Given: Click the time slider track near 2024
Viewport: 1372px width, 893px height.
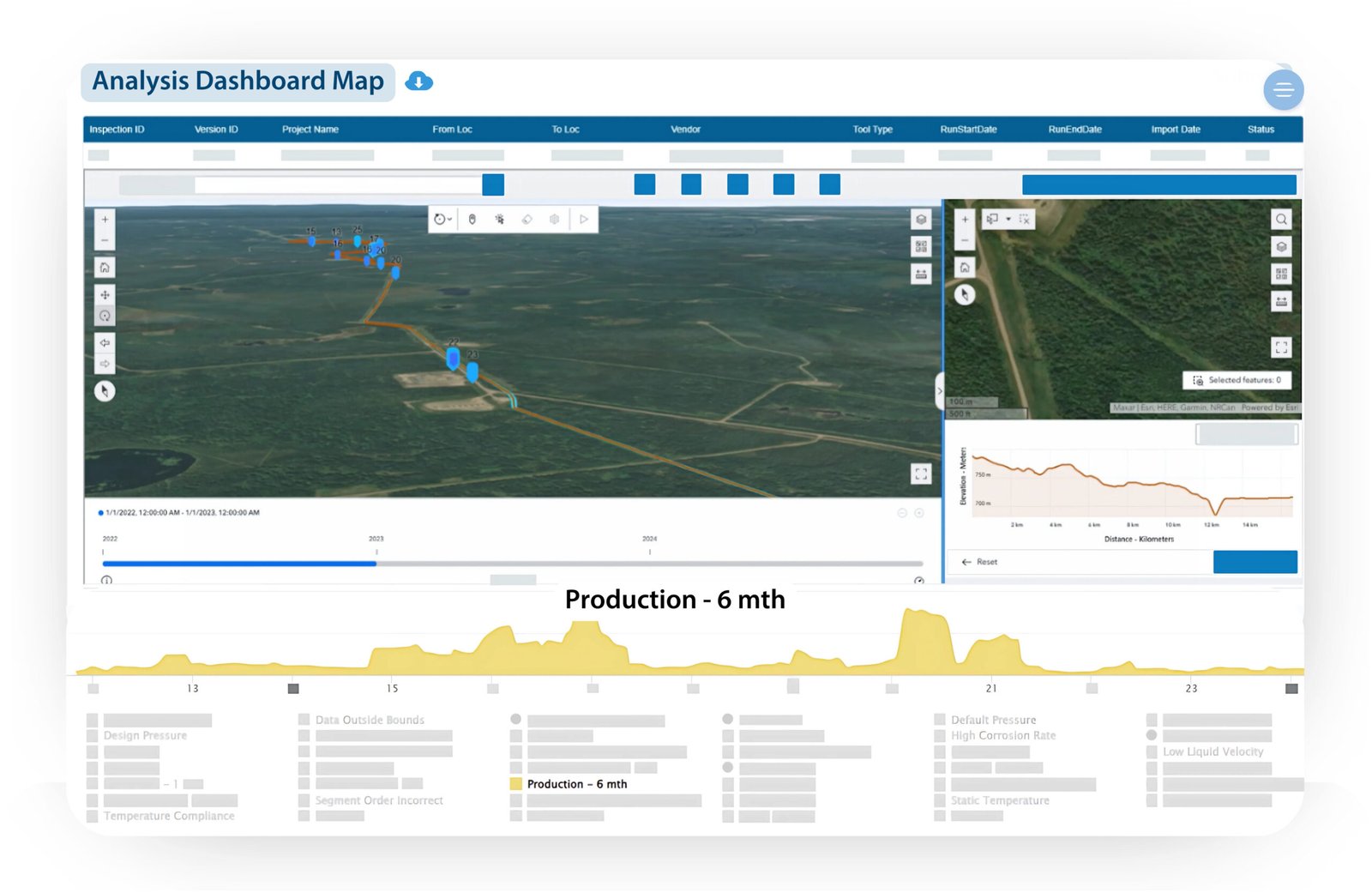Looking at the screenshot, I should tap(649, 564).
